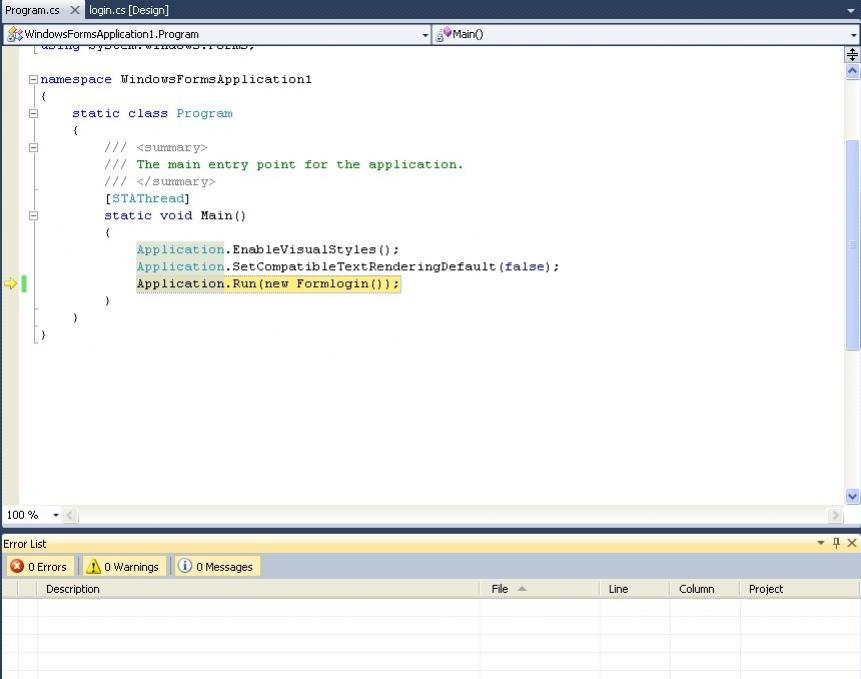
Task: Collapse the static void Main() method
Action: click(33, 216)
